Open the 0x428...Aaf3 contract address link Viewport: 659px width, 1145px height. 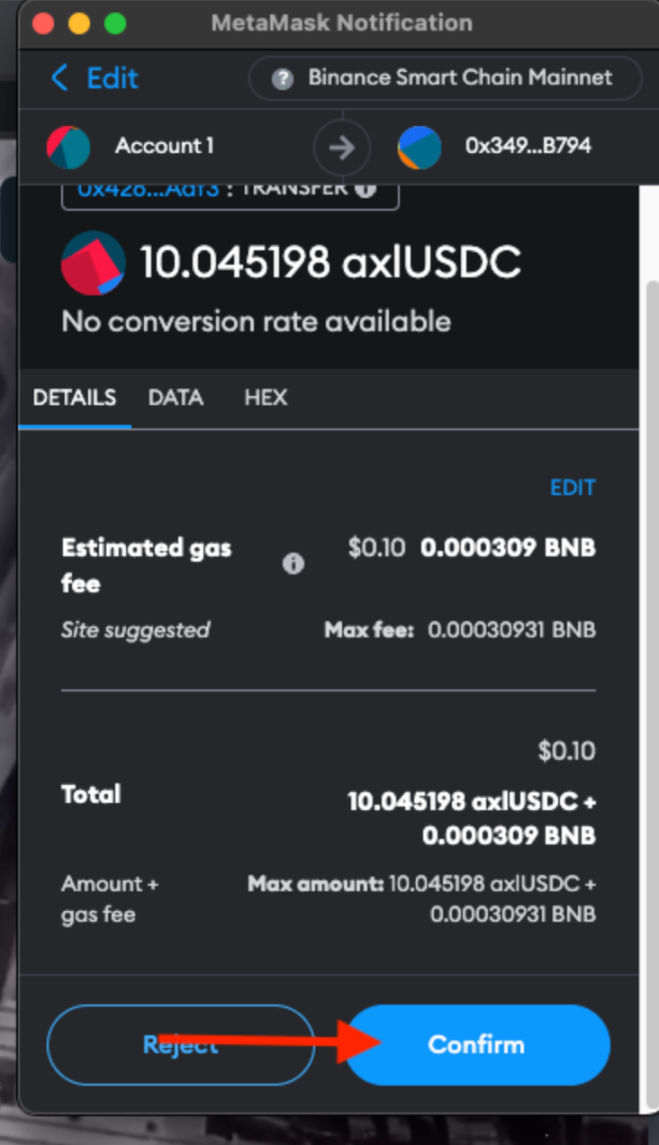click(x=148, y=188)
